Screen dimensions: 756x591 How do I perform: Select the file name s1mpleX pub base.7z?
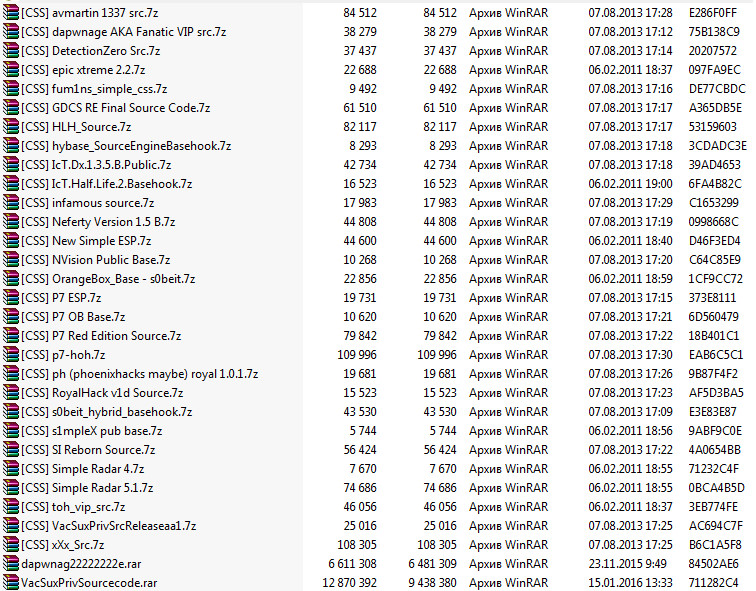92,431
